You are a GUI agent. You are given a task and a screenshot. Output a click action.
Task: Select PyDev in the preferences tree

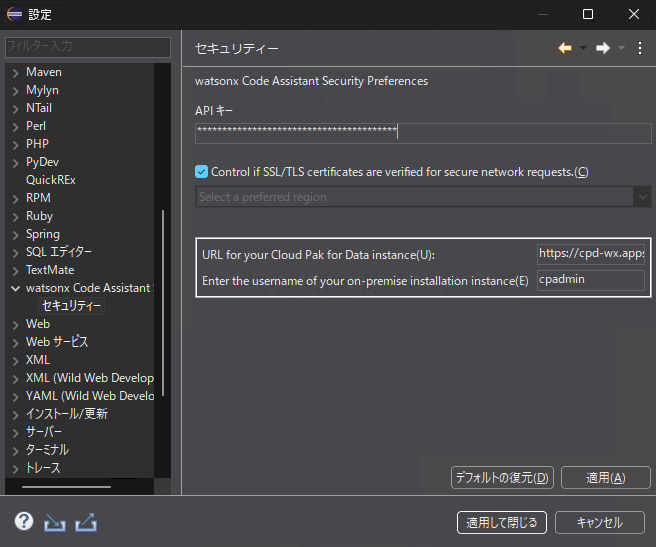[x=42, y=162]
